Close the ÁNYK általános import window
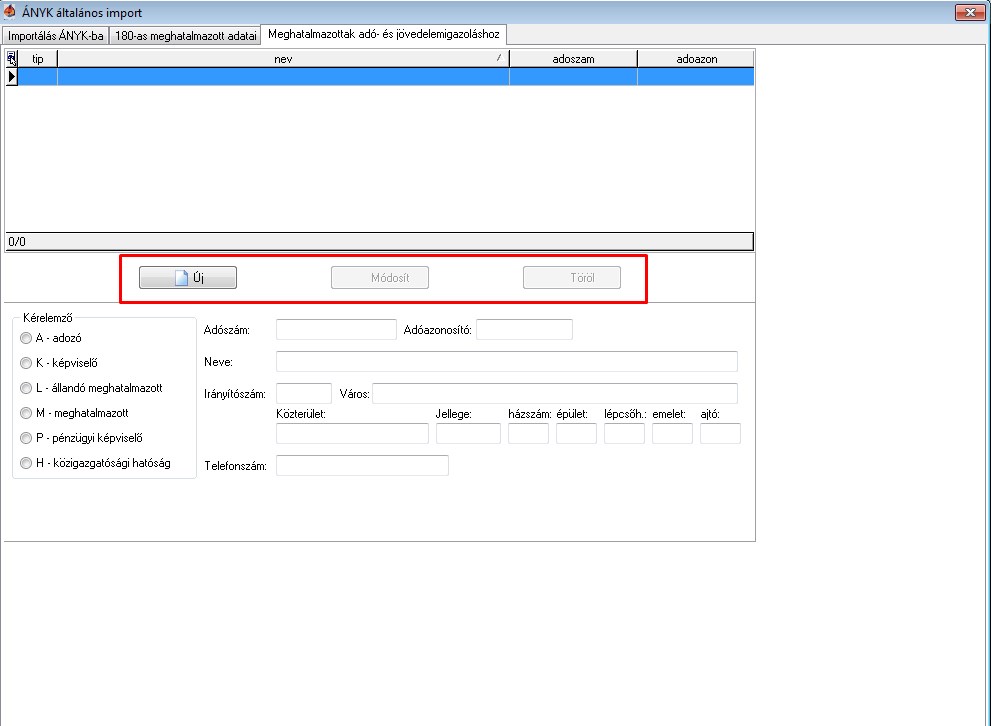 [x=970, y=12]
